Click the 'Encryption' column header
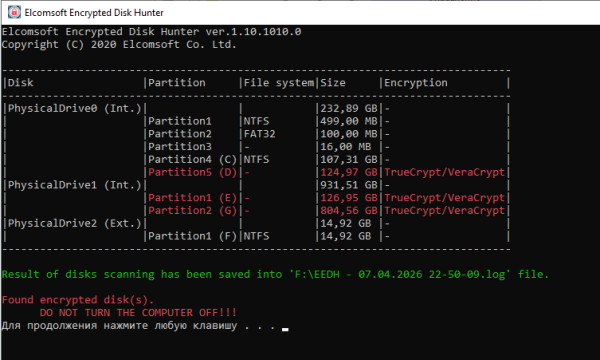The width and height of the screenshot is (600, 360). [416, 83]
